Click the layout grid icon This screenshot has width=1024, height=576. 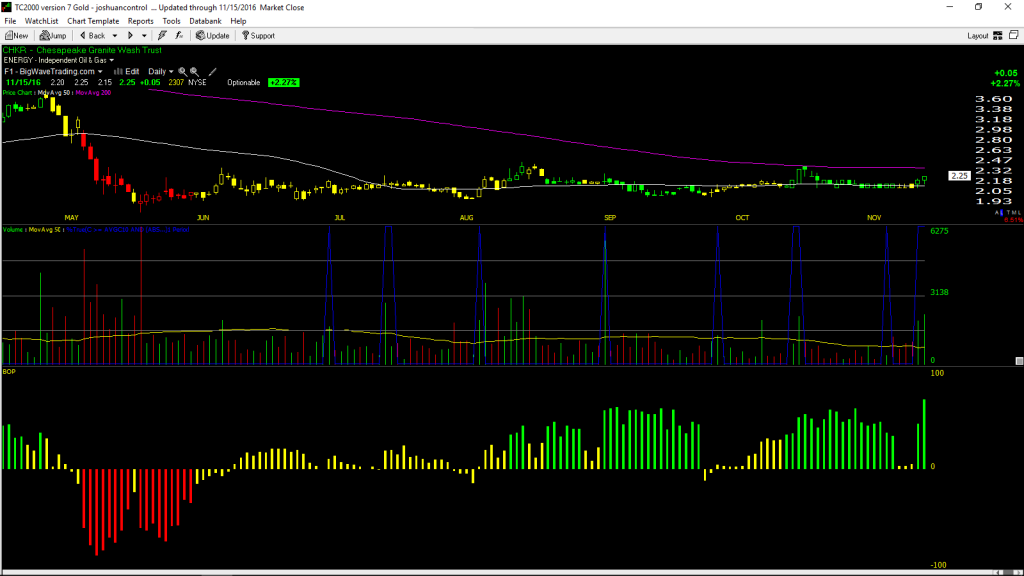(998, 36)
